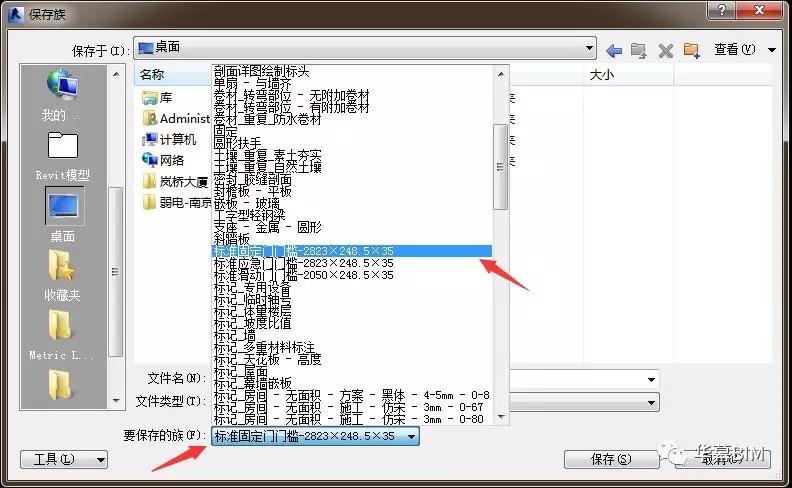Move places sidebar down with arrow
This screenshot has height=488, width=792.
116,401
